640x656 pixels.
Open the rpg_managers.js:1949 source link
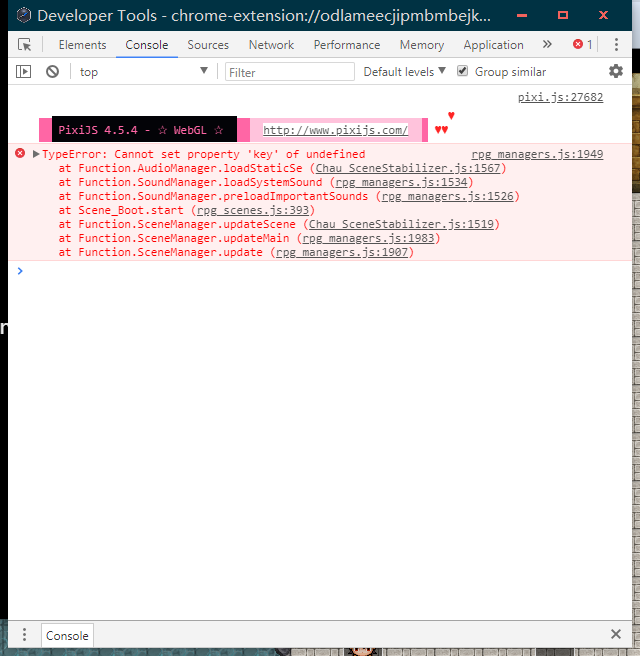pos(537,154)
